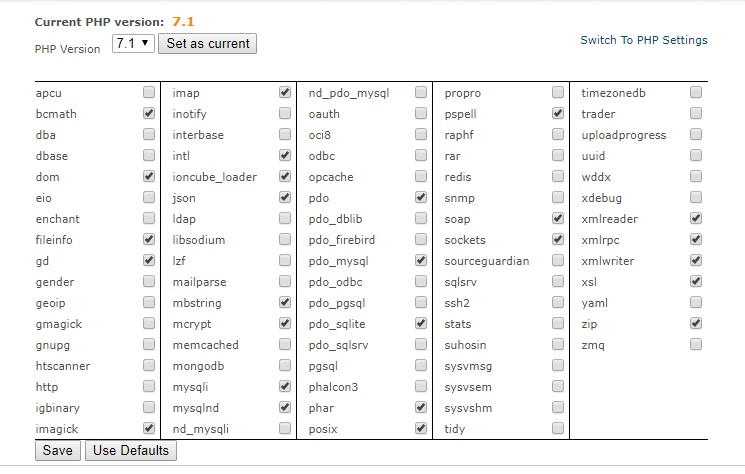This screenshot has width=745, height=474.
Task: Click the Set as current button
Action: tap(207, 44)
